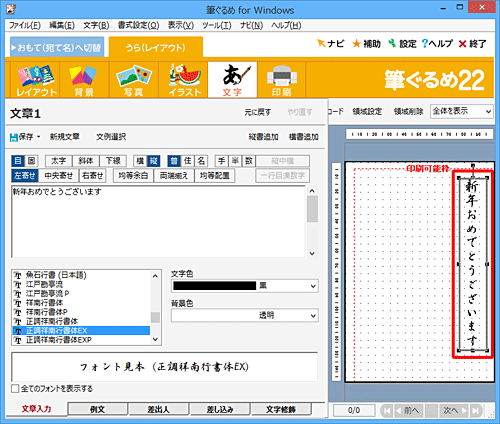500x424 pixels.
Task: Switch to 縦 vertical writing
Action: click(x=153, y=161)
